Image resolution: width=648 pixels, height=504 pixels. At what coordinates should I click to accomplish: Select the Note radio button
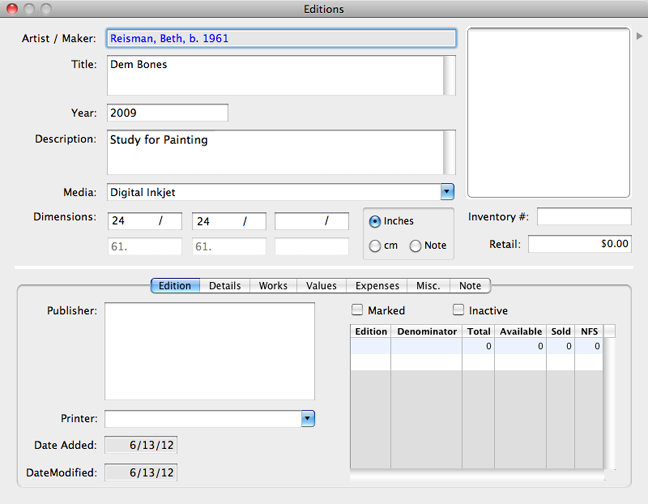415,246
